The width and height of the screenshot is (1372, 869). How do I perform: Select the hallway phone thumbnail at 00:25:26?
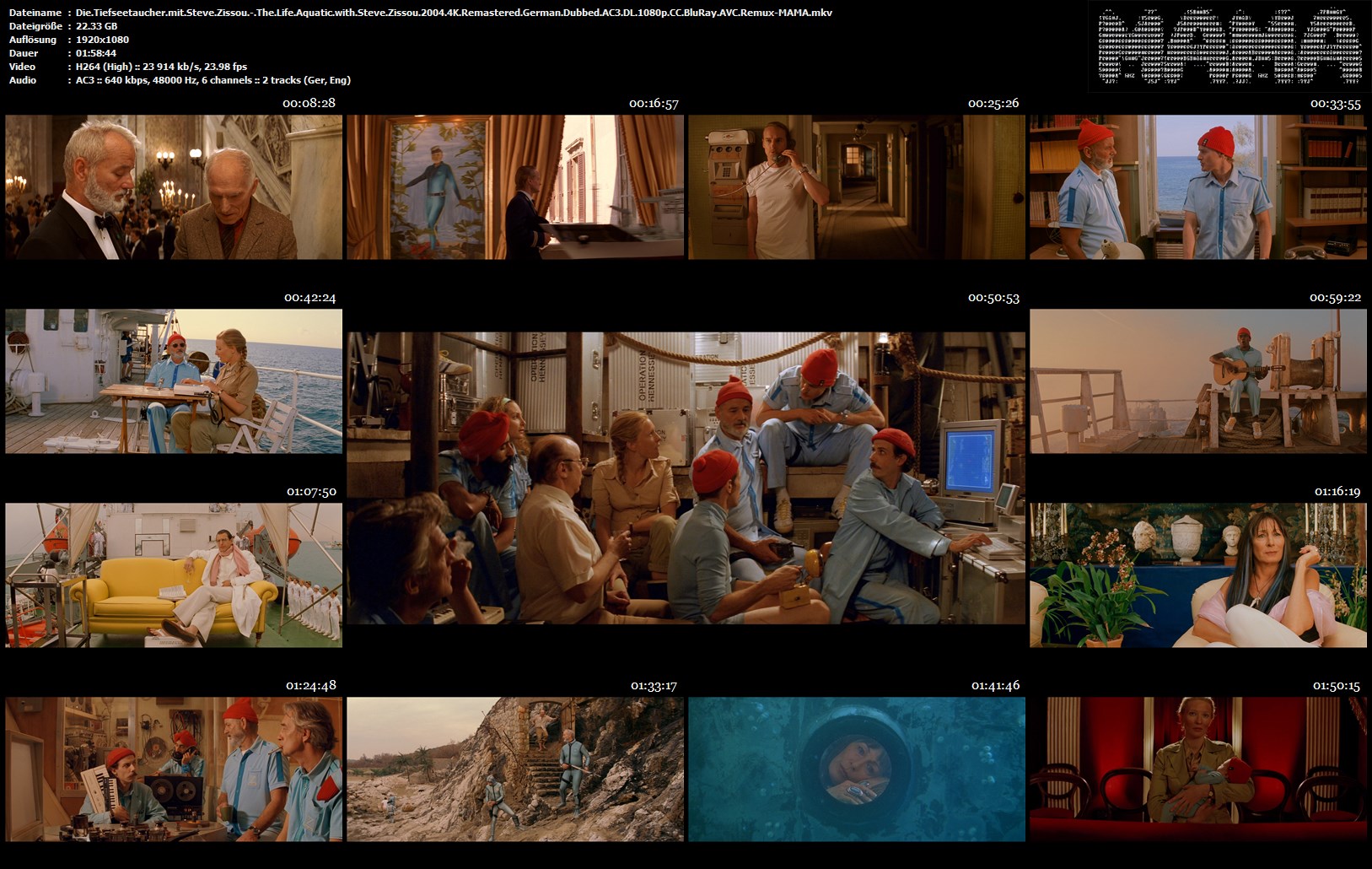point(857,187)
